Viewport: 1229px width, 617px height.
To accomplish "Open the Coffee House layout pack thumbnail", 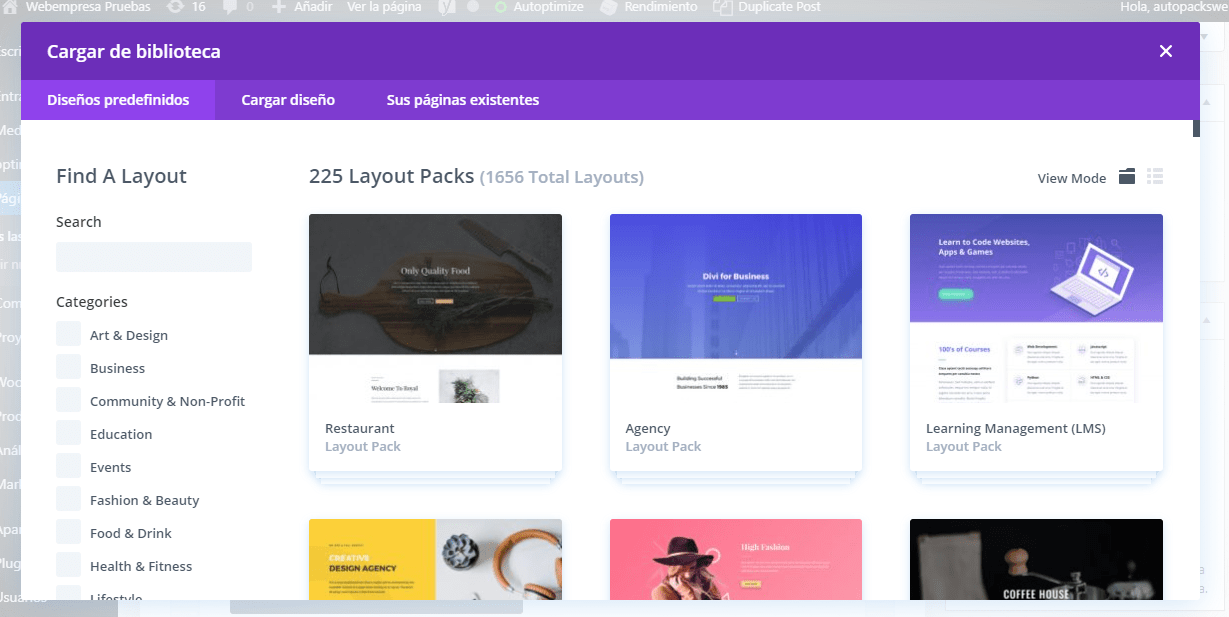I will coord(1036,559).
